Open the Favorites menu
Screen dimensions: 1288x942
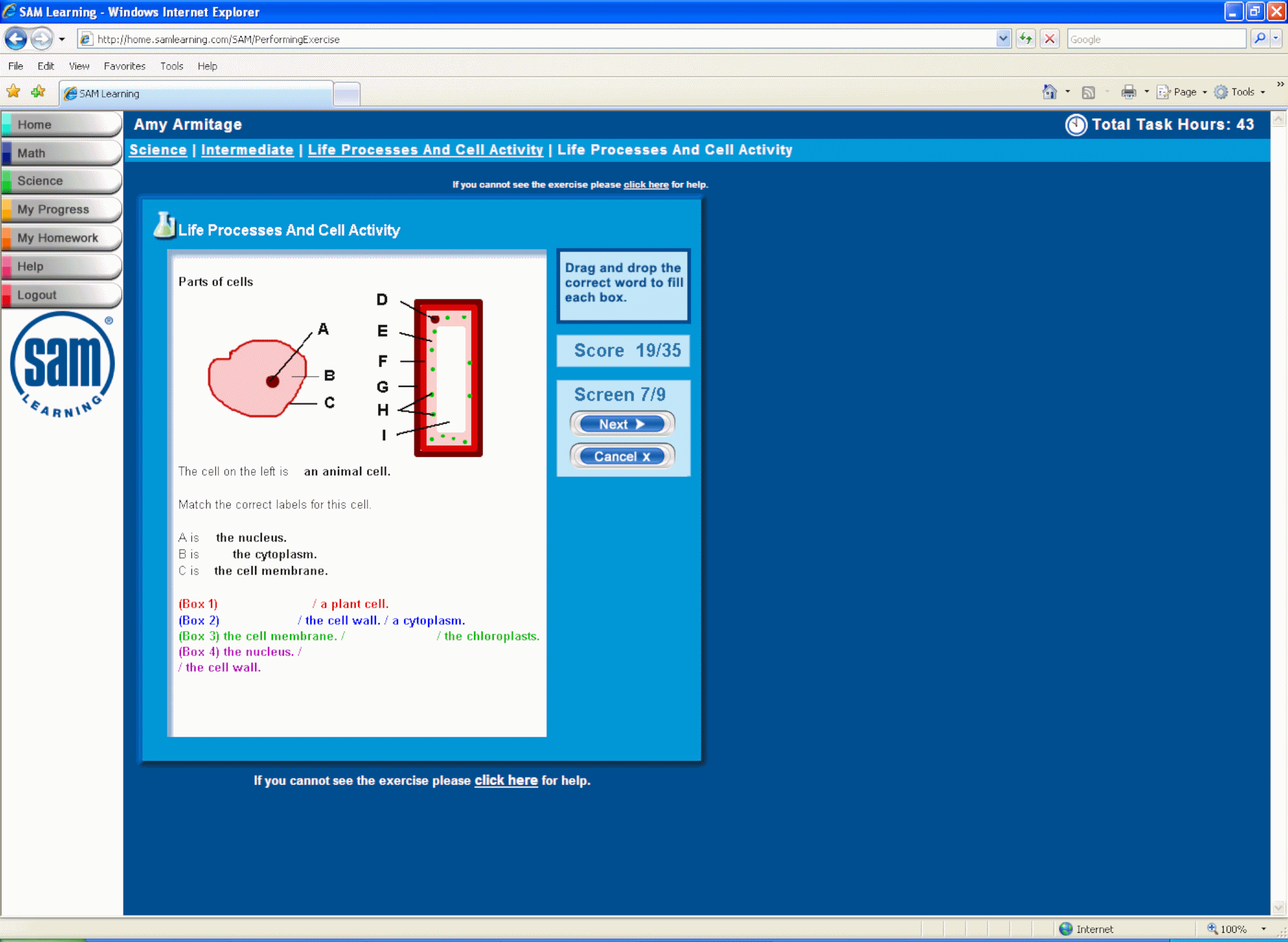pos(125,66)
